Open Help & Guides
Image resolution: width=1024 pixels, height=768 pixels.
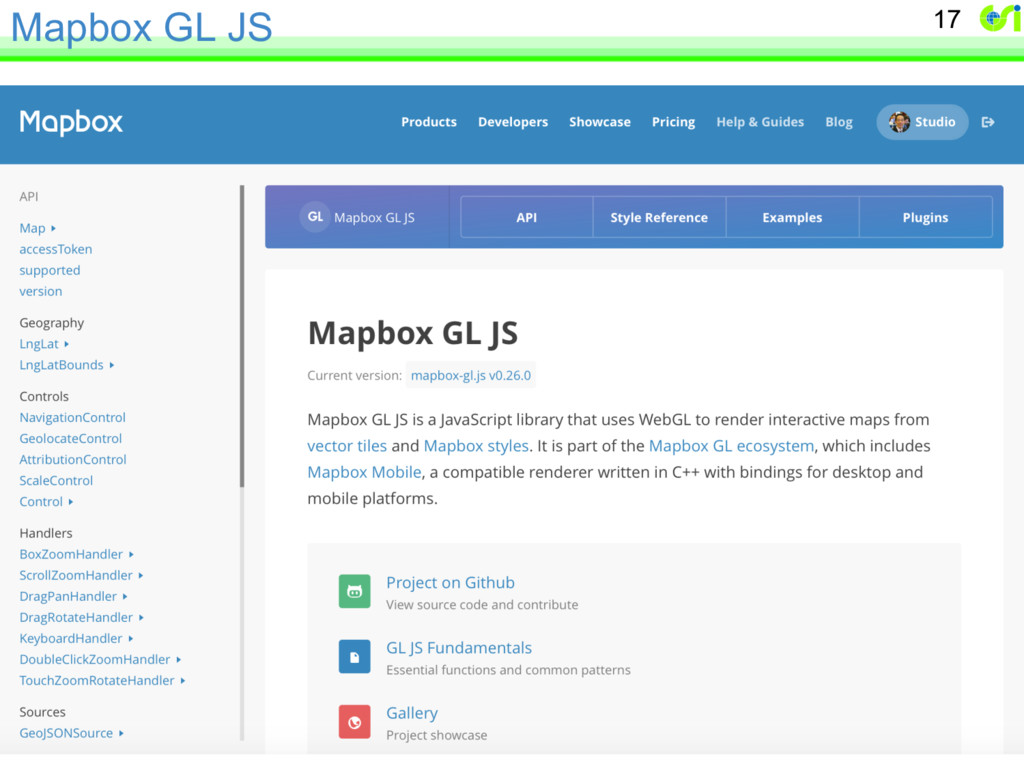coord(760,122)
